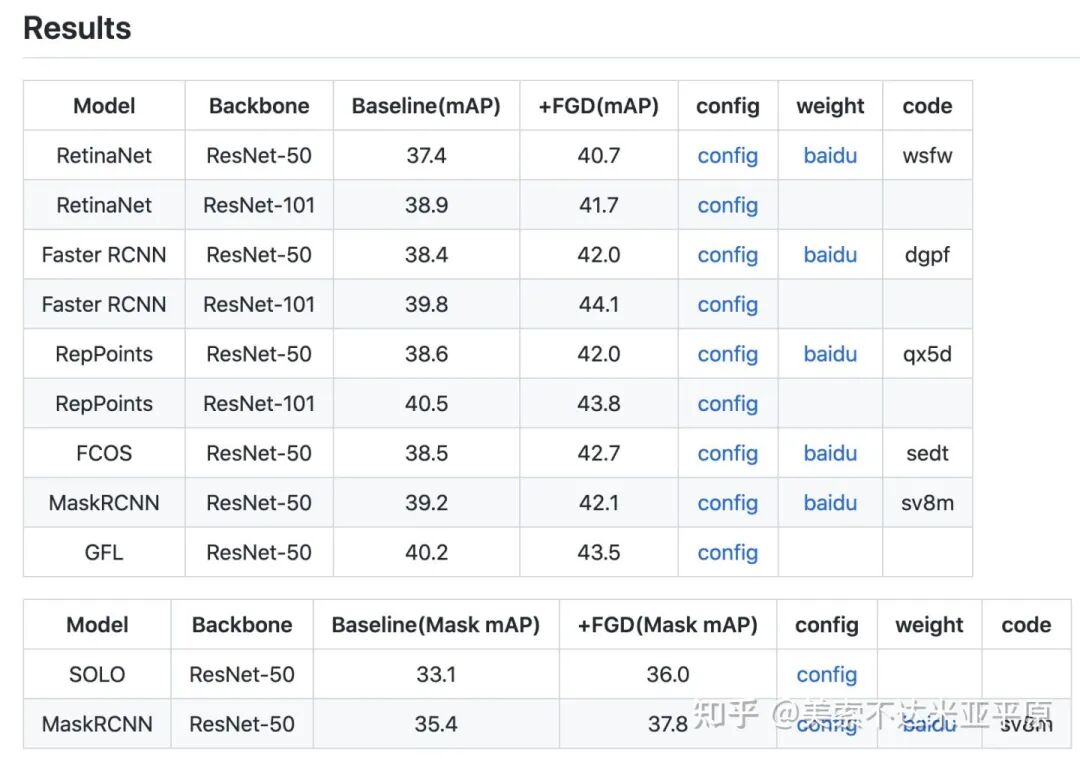The width and height of the screenshot is (1080, 759).
Task: Open config link in the SOLO row
Action: pyautogui.click(x=827, y=674)
